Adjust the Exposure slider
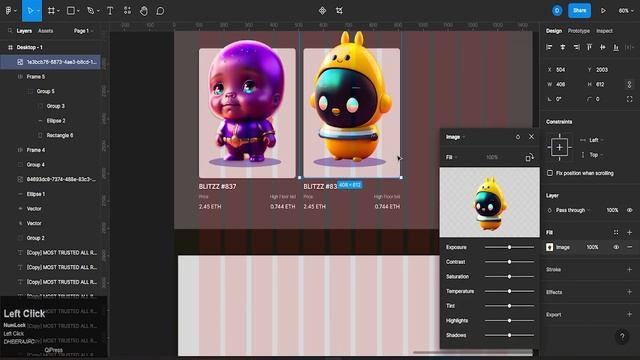Viewport: 640px width, 360px height. point(509,247)
